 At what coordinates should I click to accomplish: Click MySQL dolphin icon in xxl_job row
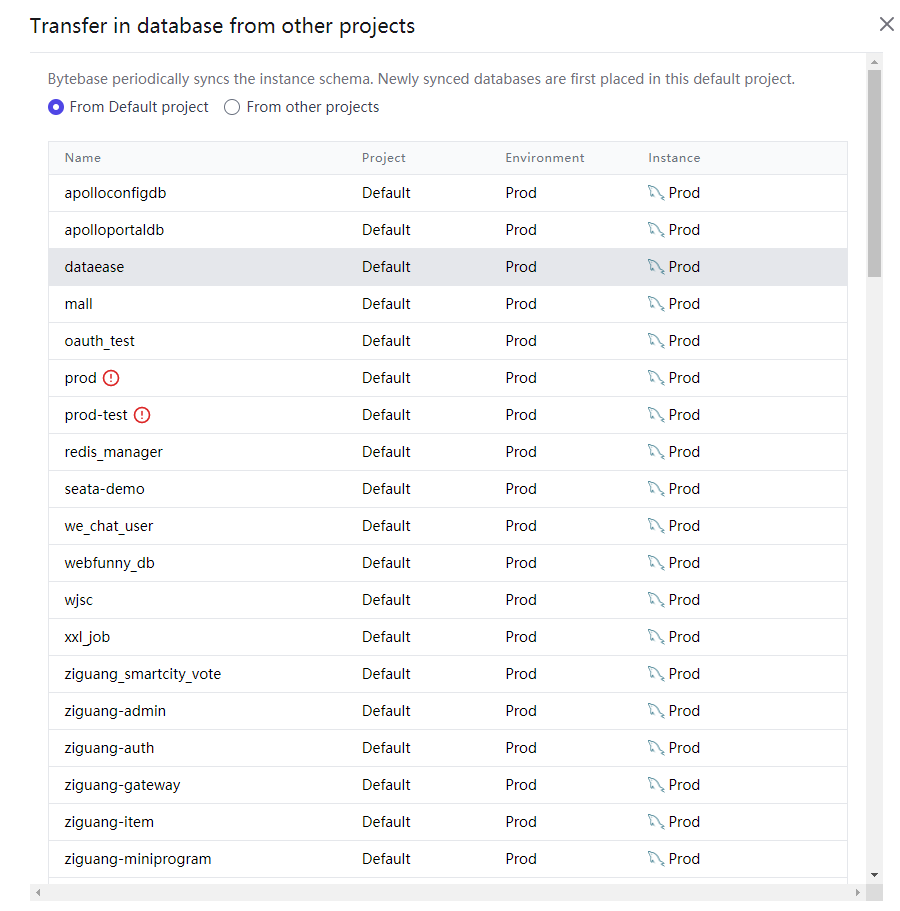(656, 637)
